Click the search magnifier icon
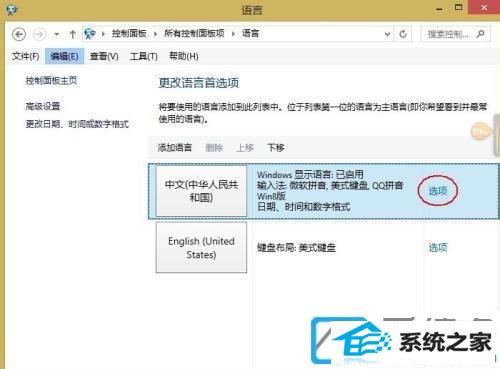This screenshot has width=500, height=369. (481, 34)
